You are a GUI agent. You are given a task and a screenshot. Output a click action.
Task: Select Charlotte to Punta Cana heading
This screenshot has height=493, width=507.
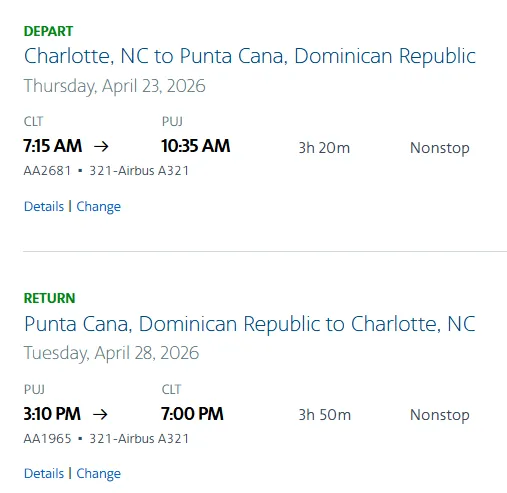pos(250,56)
